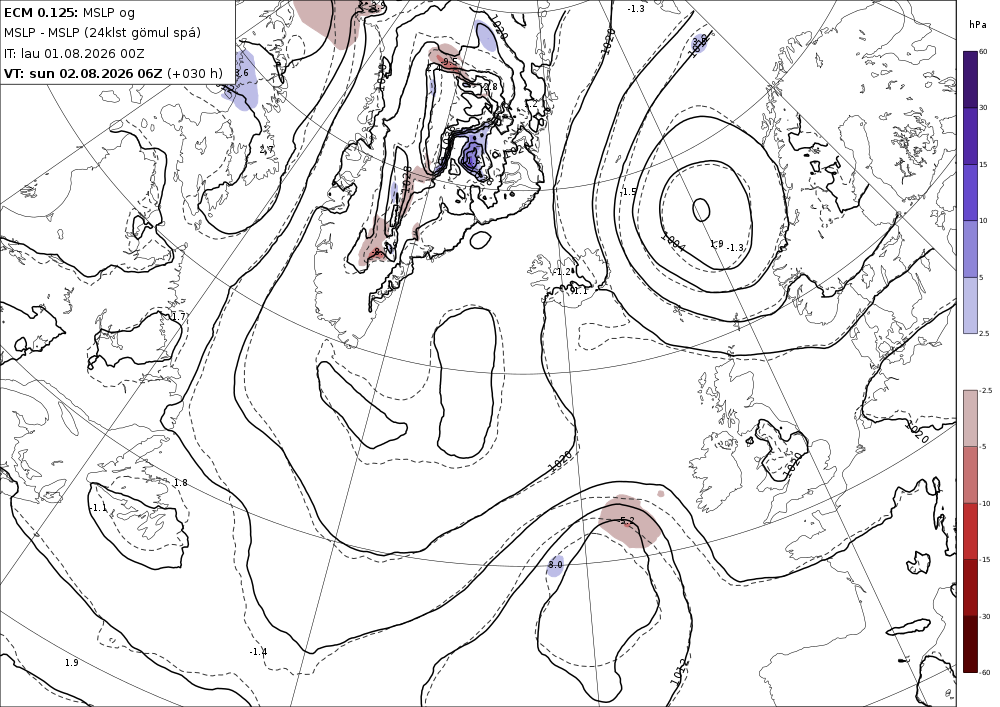Click the palest 2.5–5 hPa legend band
The height and width of the screenshot is (707, 1000).
pyautogui.click(x=969, y=305)
